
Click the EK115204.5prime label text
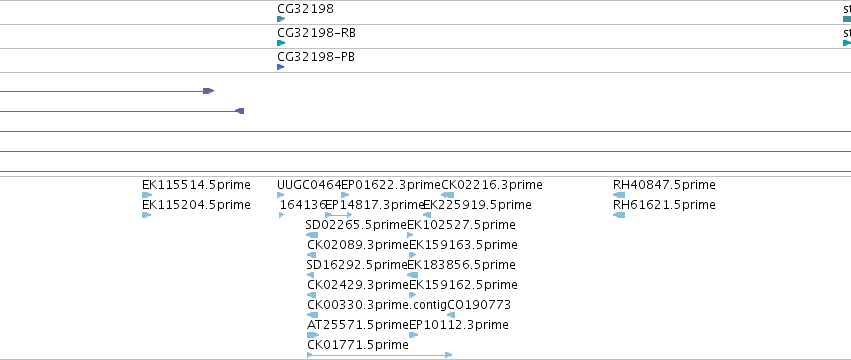[196, 205]
